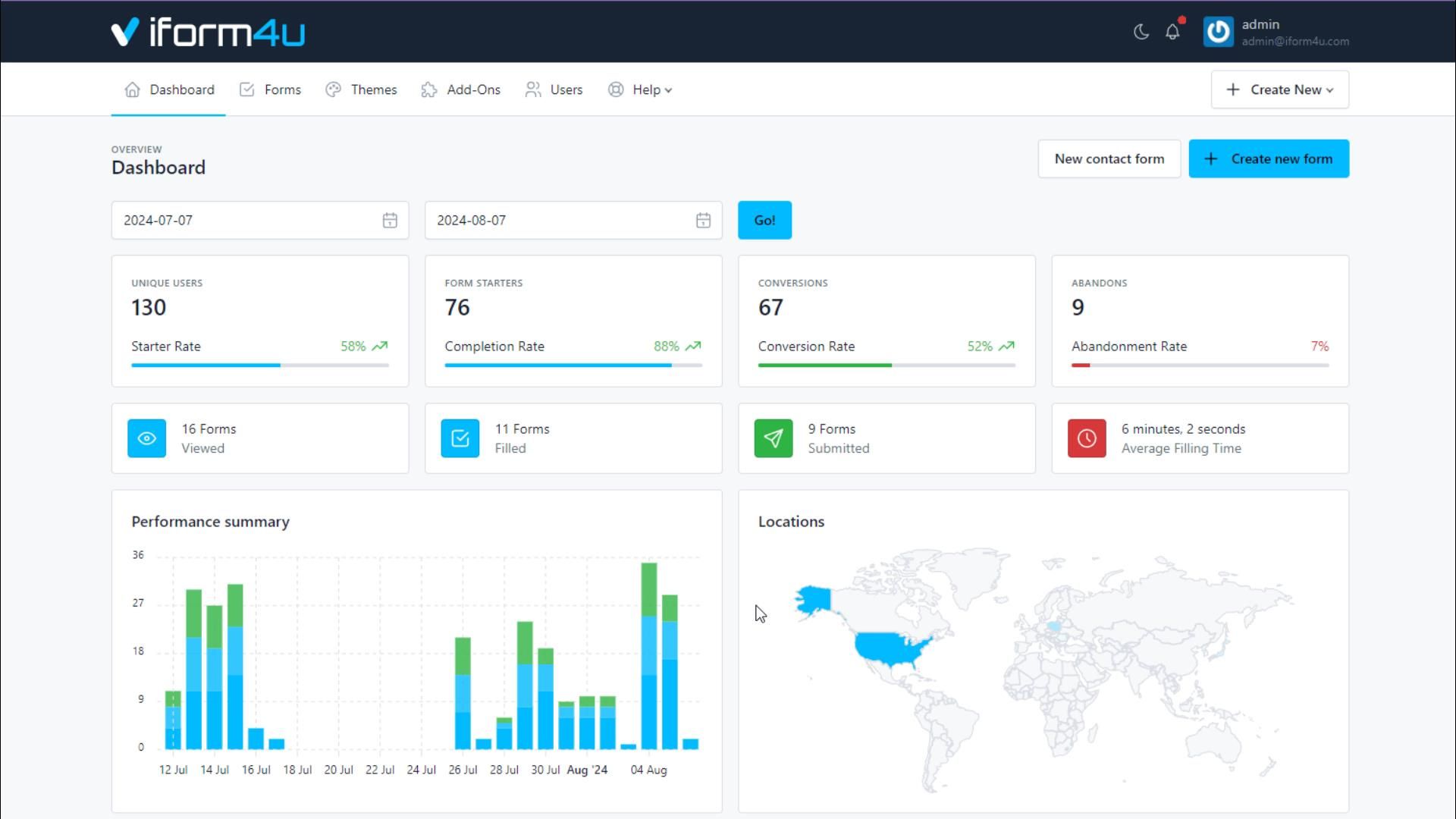Screen dimensions: 1456x819
Task: Click the iform4u logo
Action: pos(208,31)
